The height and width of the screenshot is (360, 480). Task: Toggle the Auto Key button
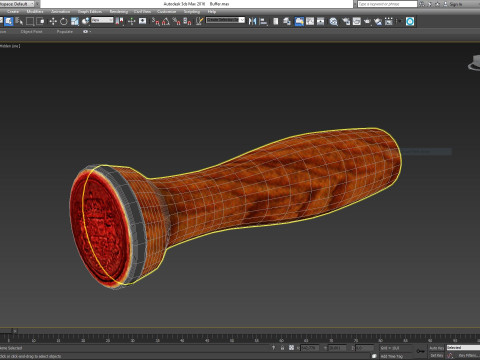pyautogui.click(x=436, y=348)
